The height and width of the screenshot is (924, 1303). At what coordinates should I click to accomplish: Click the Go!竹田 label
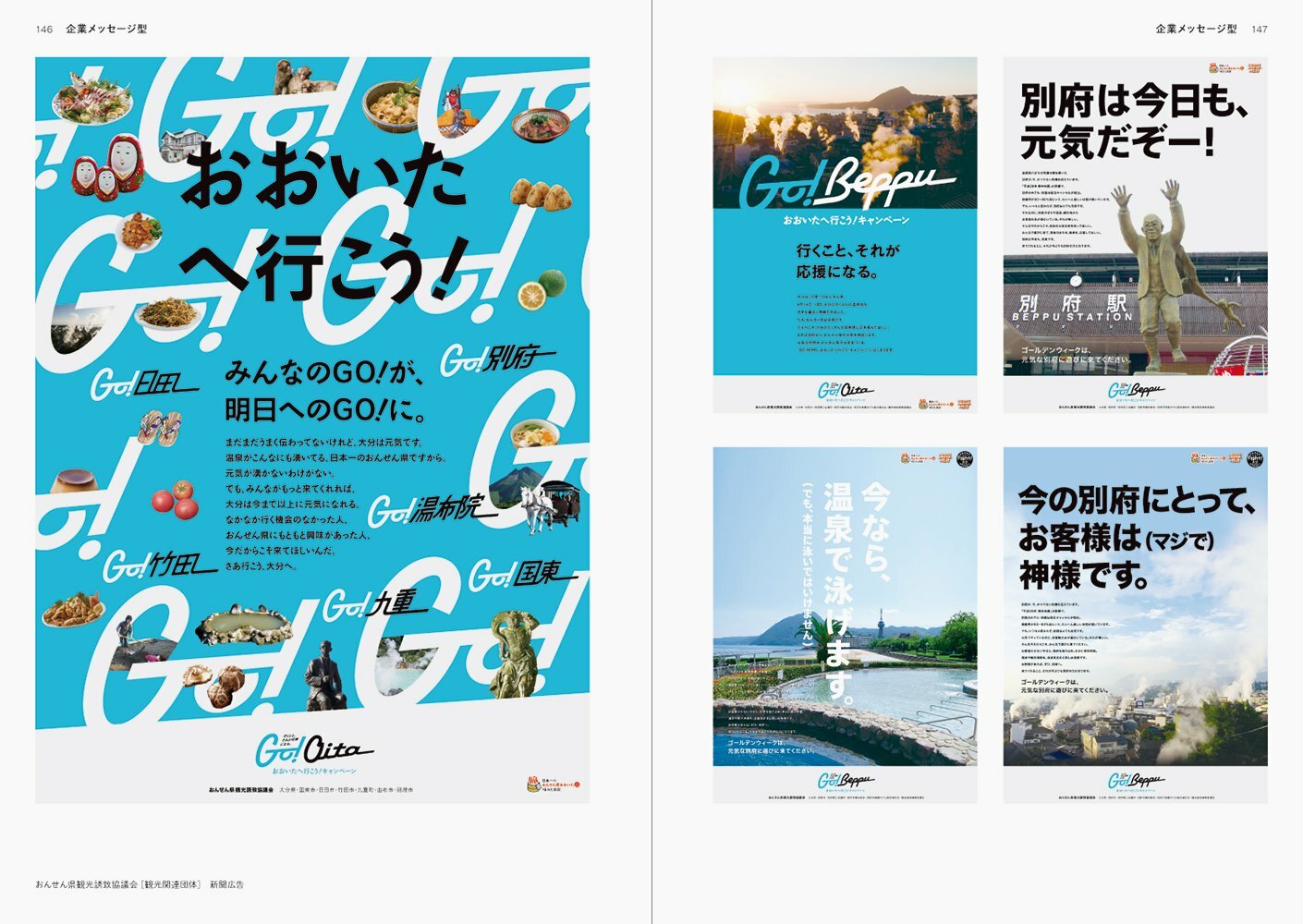coord(161,565)
